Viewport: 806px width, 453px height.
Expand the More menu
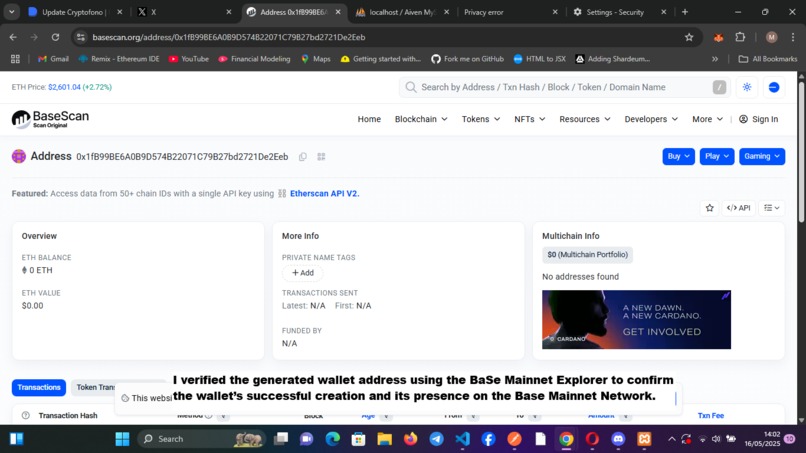click(x=707, y=119)
